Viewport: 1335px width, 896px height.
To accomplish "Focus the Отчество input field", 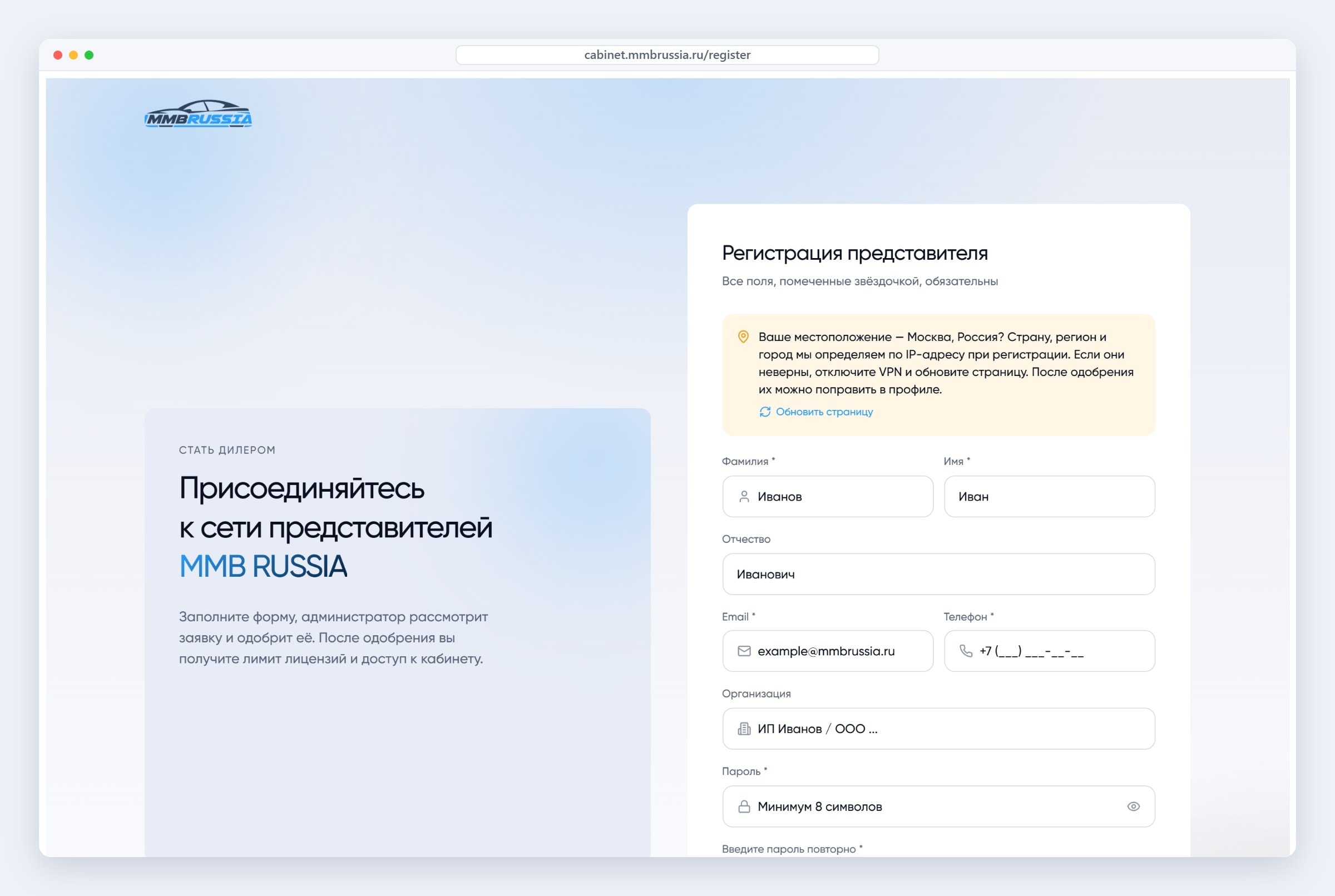I will [x=938, y=574].
